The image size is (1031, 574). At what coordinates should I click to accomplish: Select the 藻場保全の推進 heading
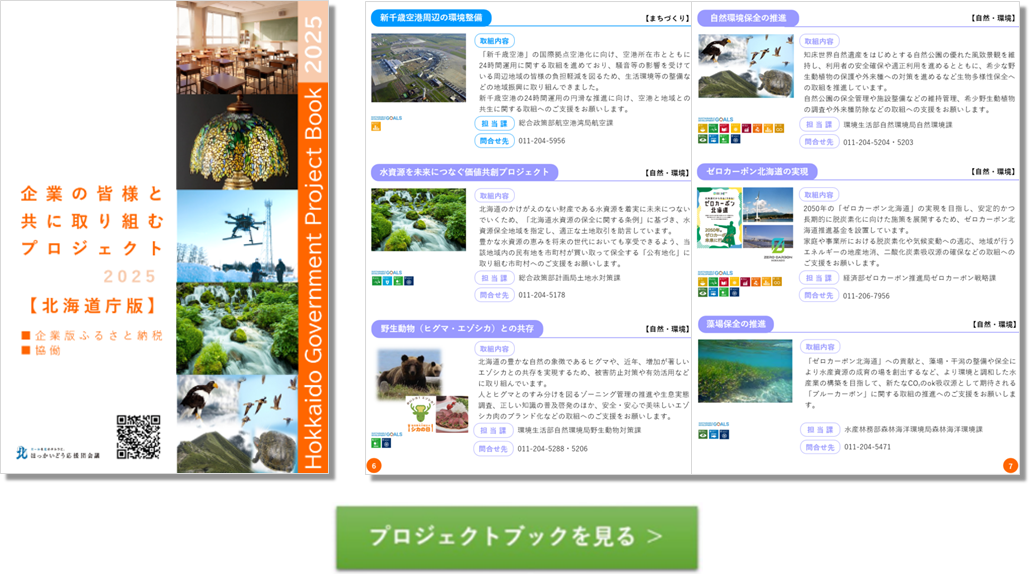737,324
